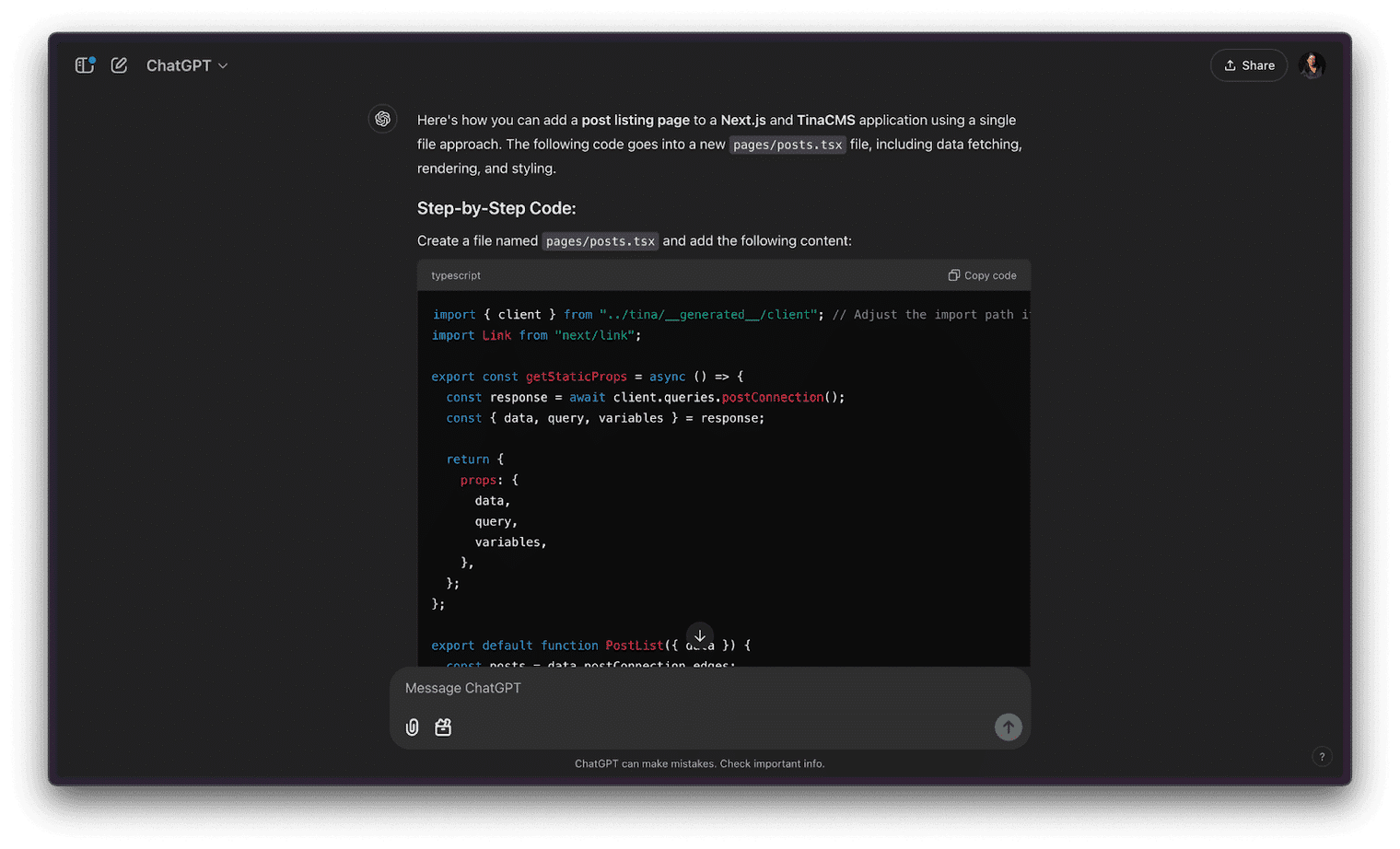The height and width of the screenshot is (849, 1400).
Task: Click the first inline 'pages/posts.tsx' code in intro paragraph
Action: [x=787, y=145]
